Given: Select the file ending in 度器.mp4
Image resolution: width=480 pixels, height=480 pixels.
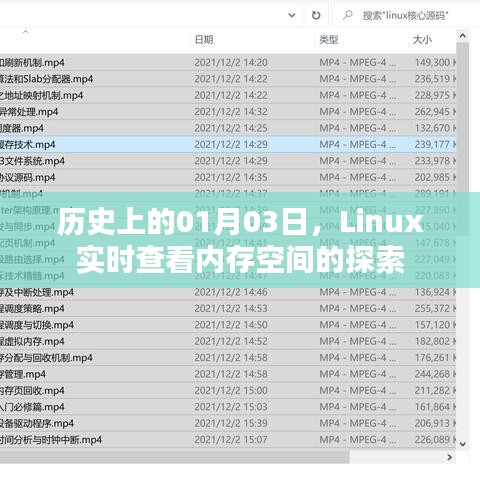Looking at the screenshot, I should tap(22, 128).
